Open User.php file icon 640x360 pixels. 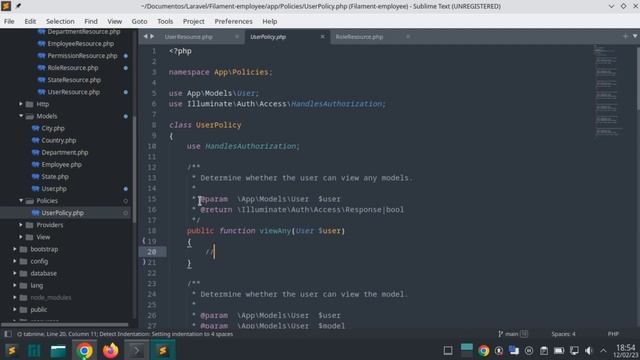pos(36,189)
